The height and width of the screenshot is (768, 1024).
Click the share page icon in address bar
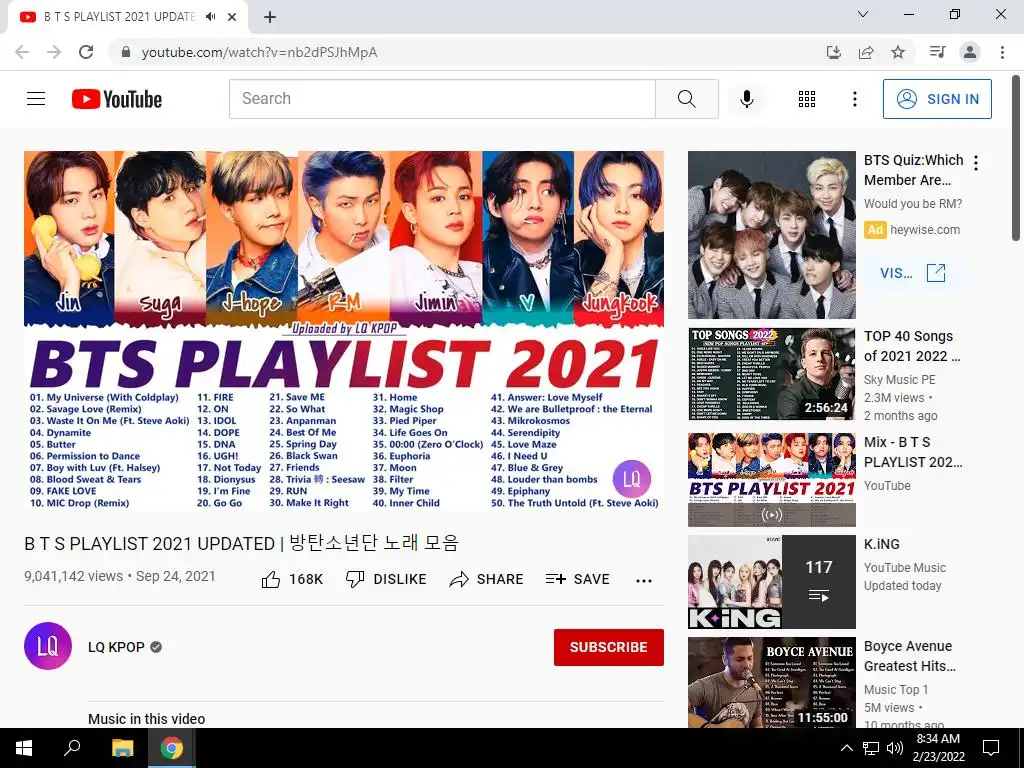coord(866,52)
